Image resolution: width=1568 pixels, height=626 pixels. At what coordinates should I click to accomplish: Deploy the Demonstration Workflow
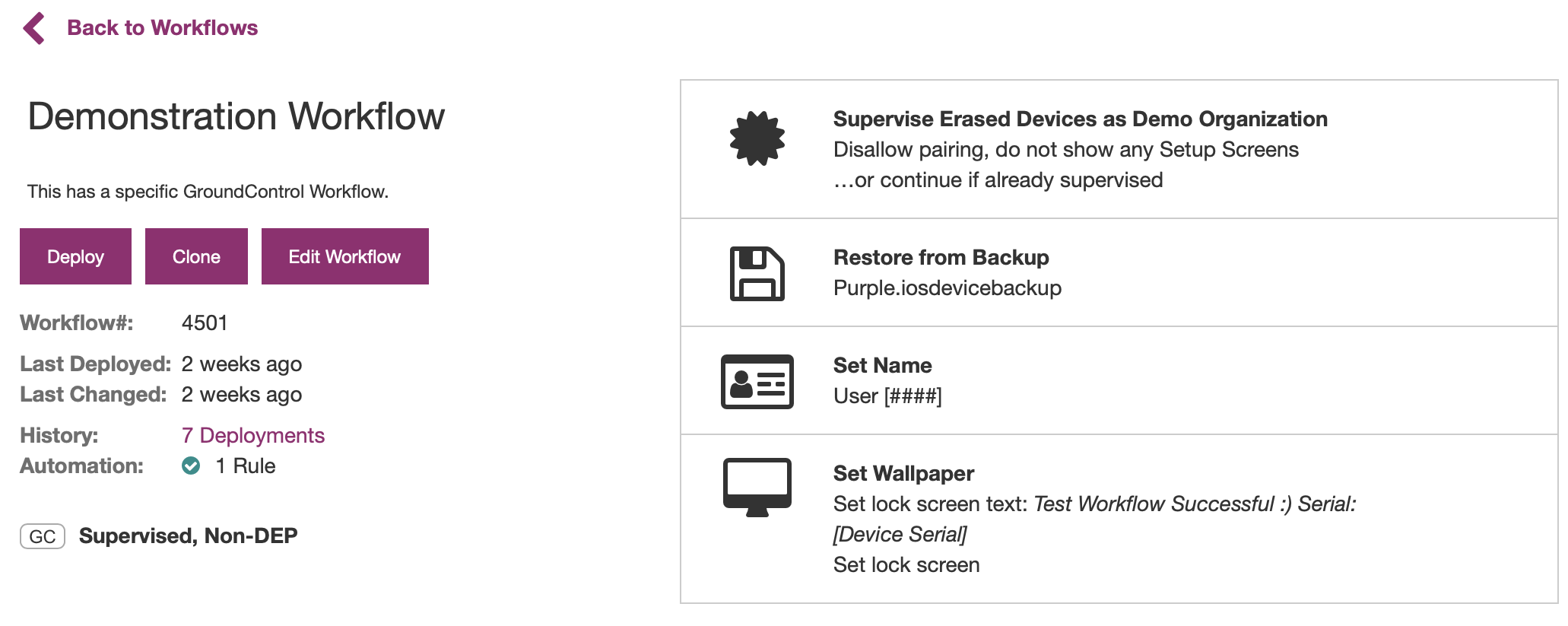(x=75, y=256)
